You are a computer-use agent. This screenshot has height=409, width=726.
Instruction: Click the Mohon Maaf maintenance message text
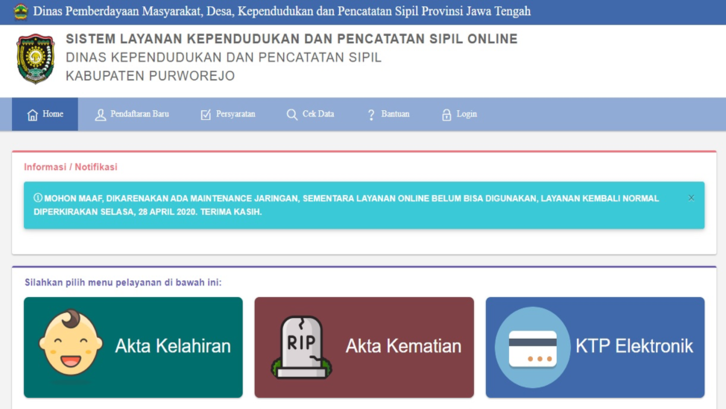346,205
